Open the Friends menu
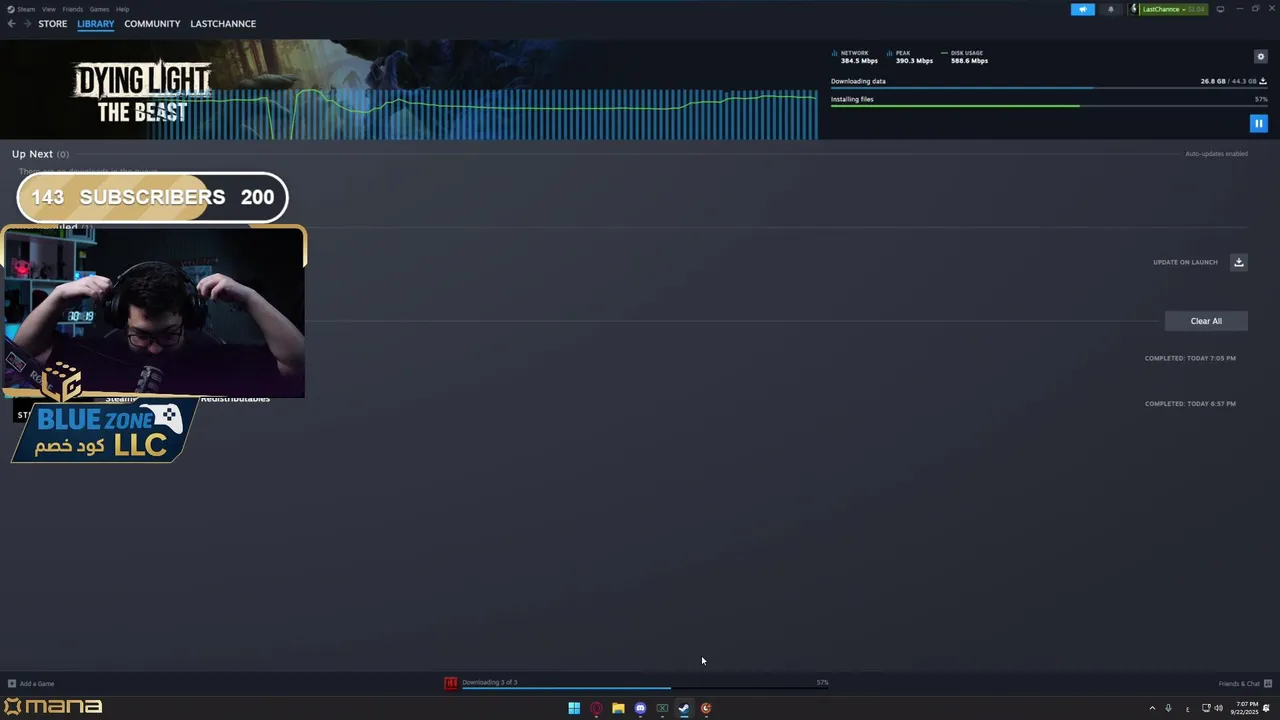This screenshot has width=1280, height=720. coord(73,9)
